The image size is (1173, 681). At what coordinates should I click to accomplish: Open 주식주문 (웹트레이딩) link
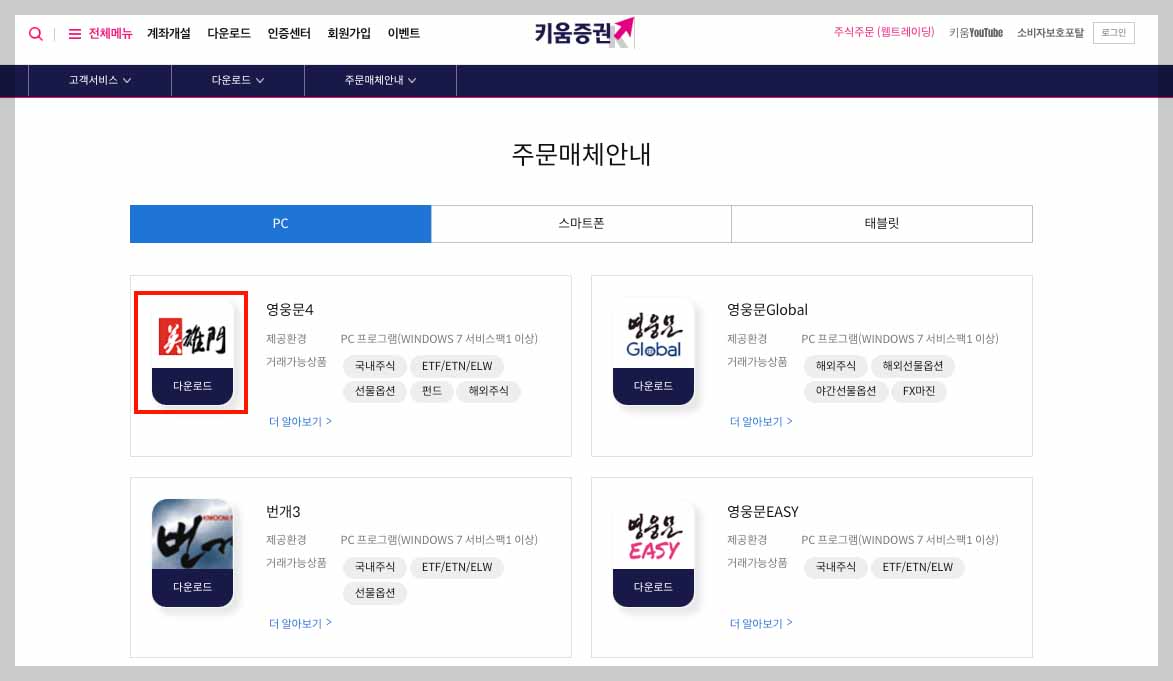884,32
